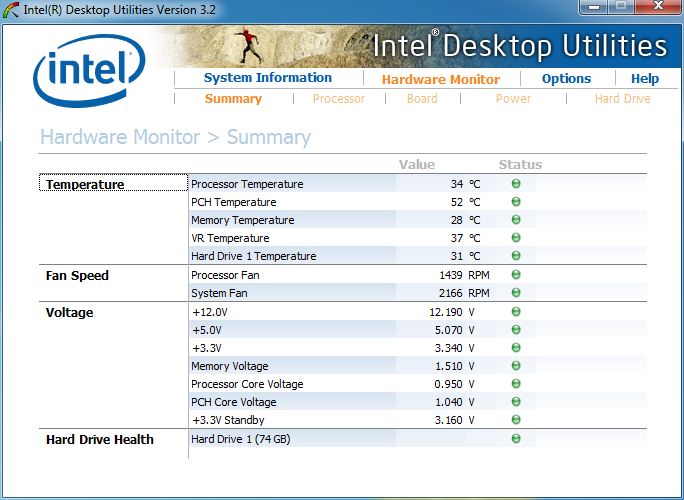Click the Intel logo
Screen dimensions: 684x500
click(89, 71)
